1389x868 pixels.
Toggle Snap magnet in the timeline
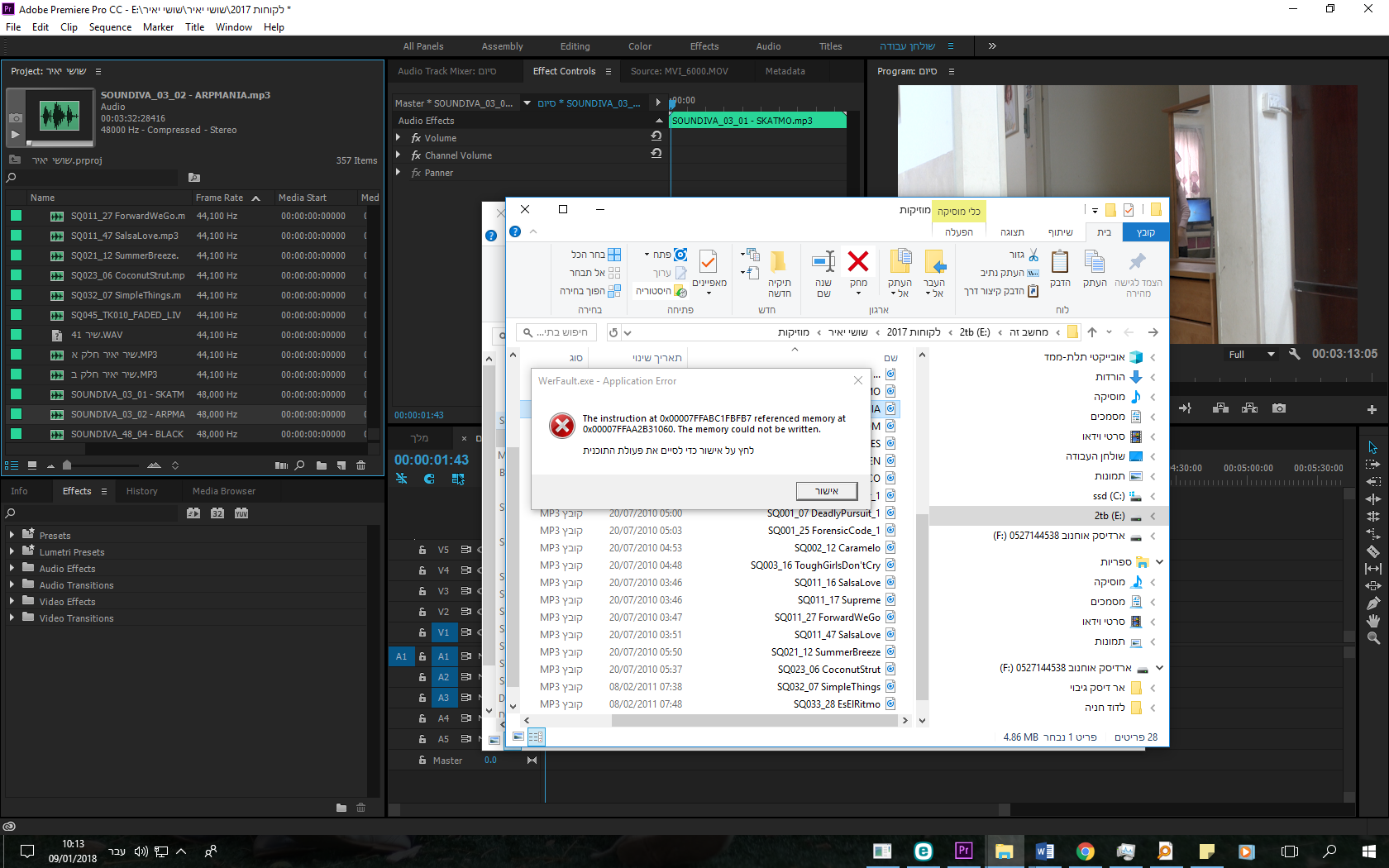click(x=429, y=479)
